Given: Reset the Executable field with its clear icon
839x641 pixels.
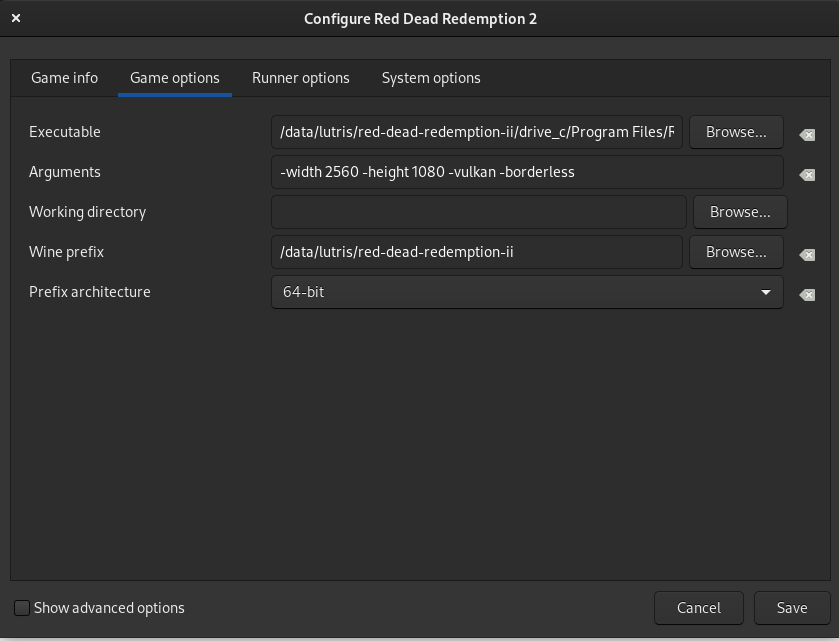Looking at the screenshot, I should (807, 135).
